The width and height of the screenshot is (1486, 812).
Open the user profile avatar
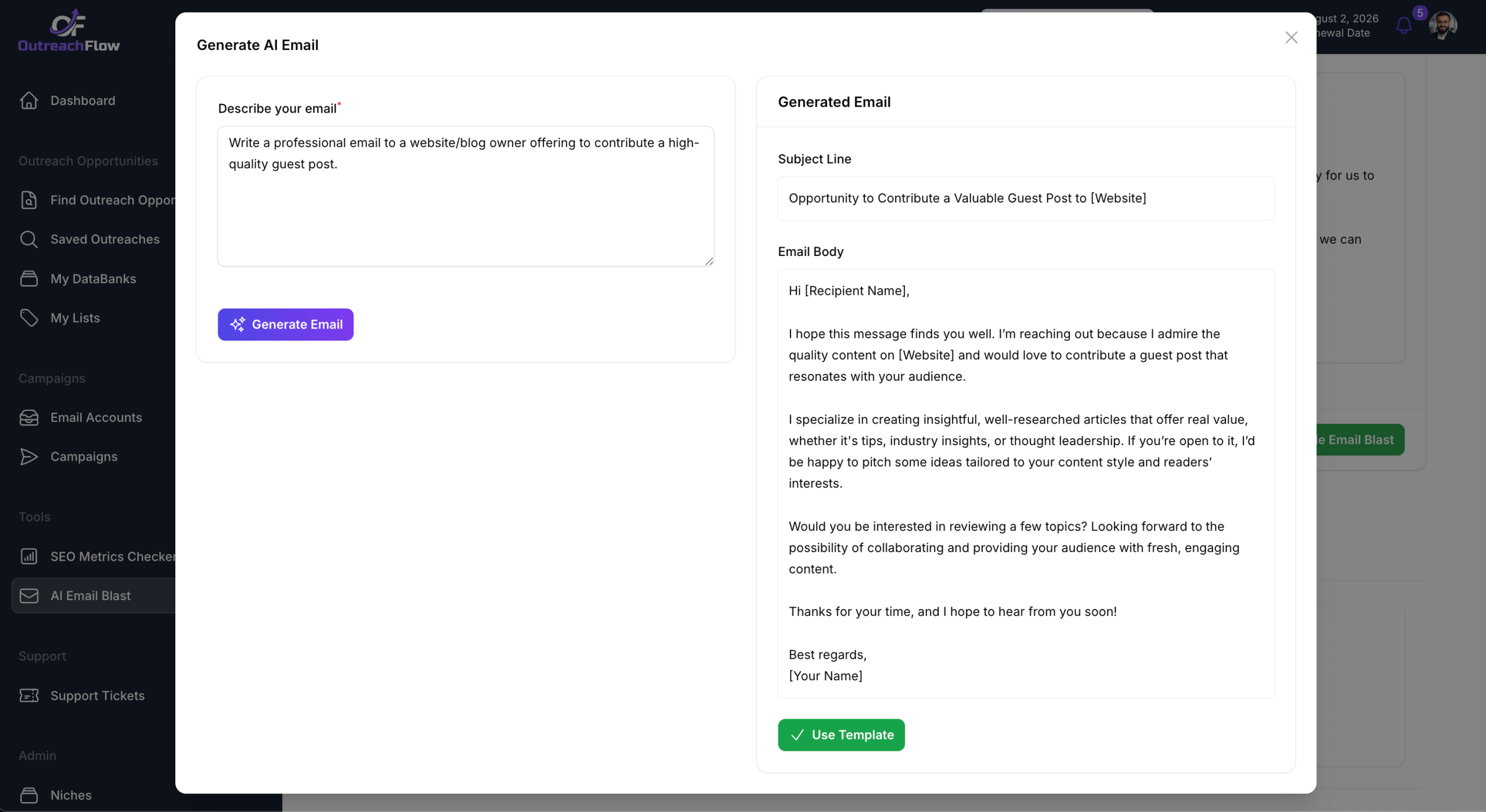pos(1442,26)
